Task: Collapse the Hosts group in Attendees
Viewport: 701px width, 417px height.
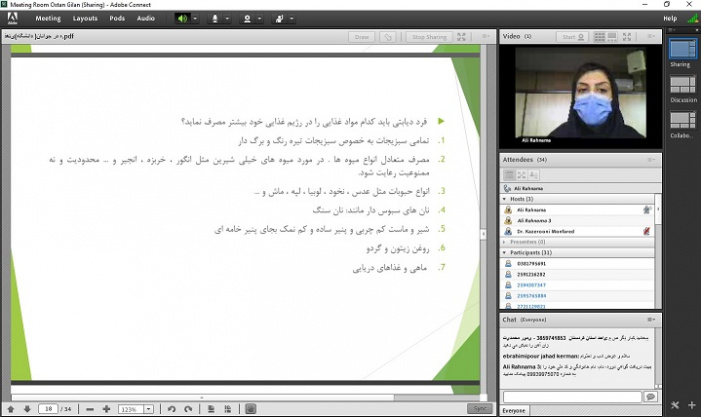Action: (505, 199)
